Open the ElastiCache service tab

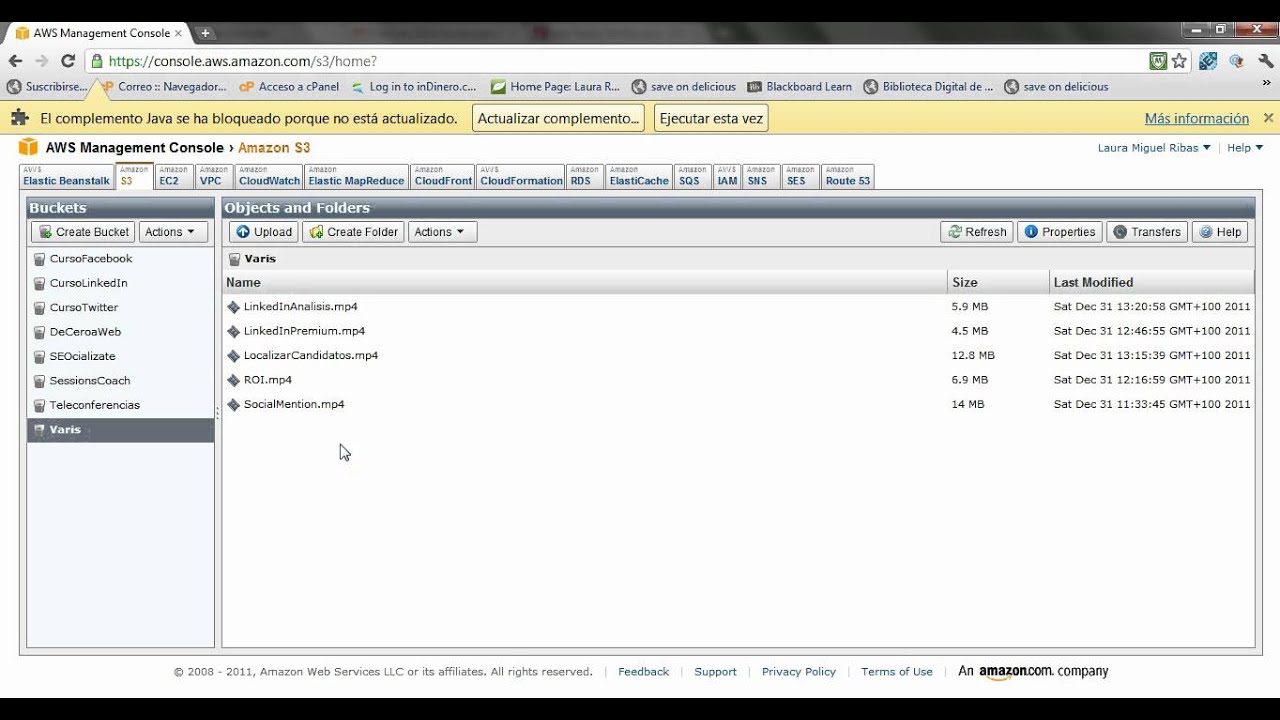coord(639,176)
